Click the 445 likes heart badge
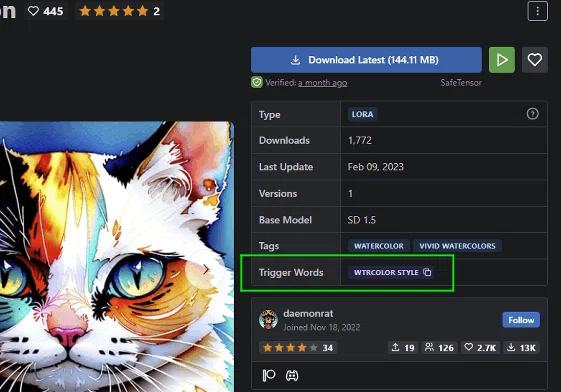 point(45,11)
